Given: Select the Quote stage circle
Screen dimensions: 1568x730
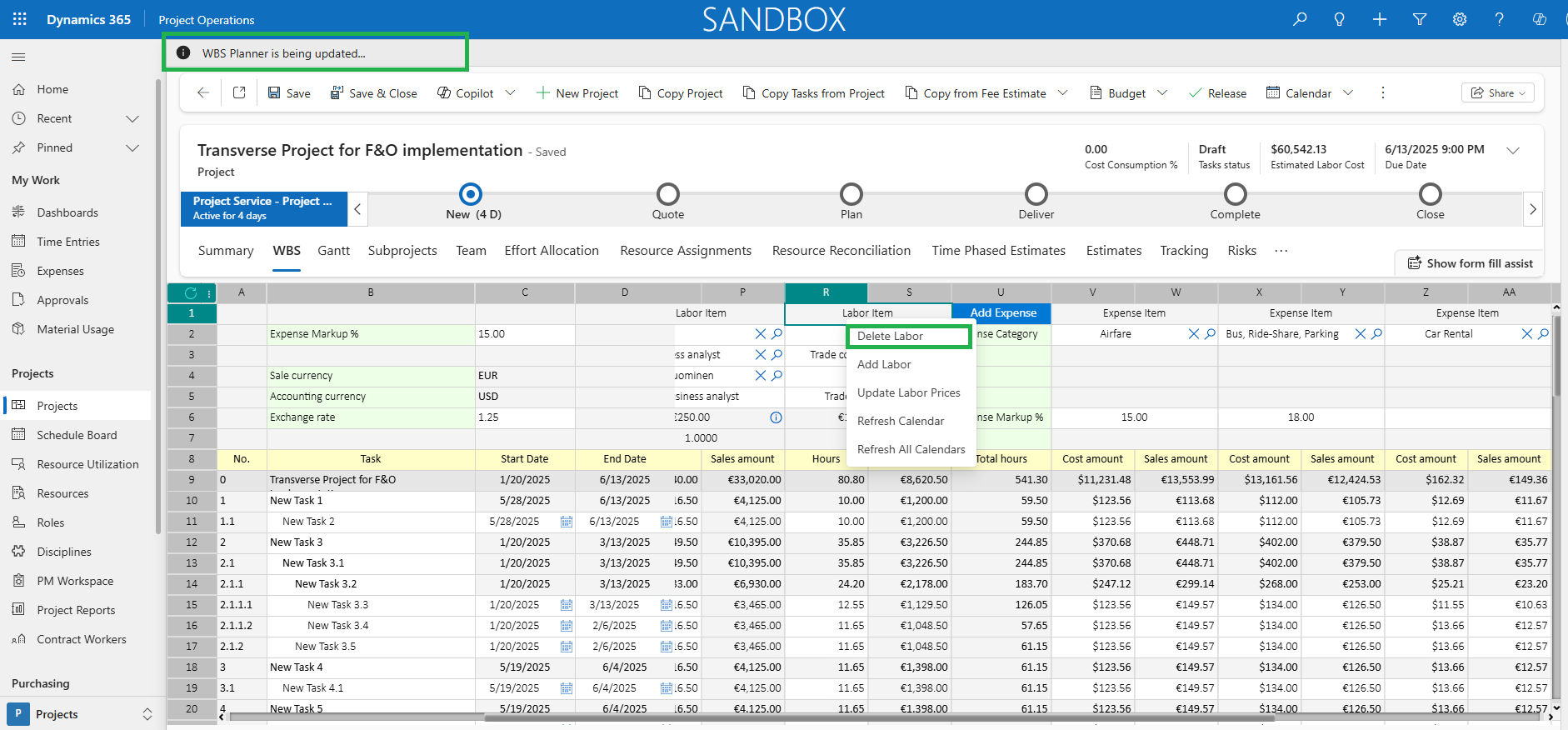Looking at the screenshot, I should click(668, 194).
